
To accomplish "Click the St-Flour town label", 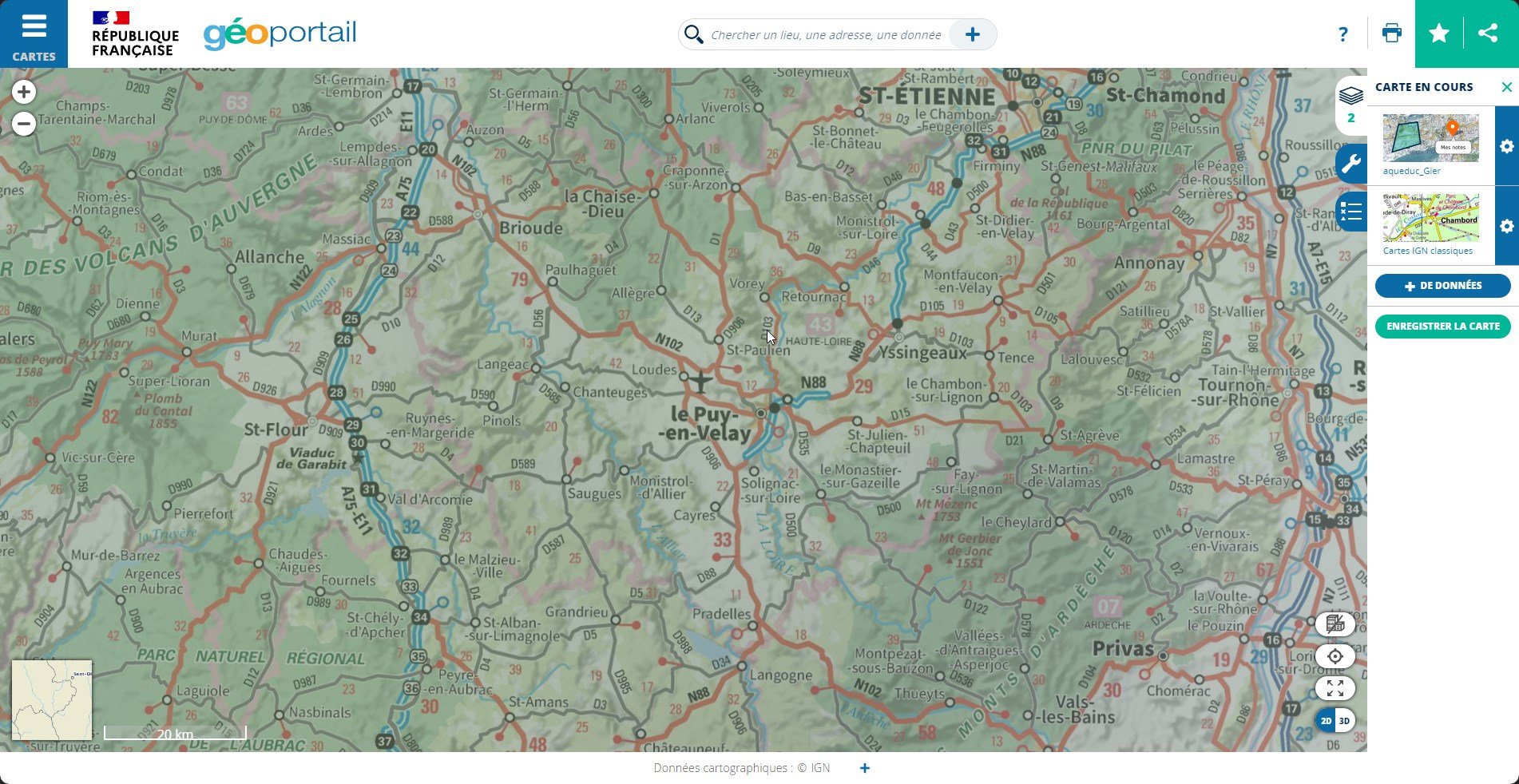I will pos(276,430).
